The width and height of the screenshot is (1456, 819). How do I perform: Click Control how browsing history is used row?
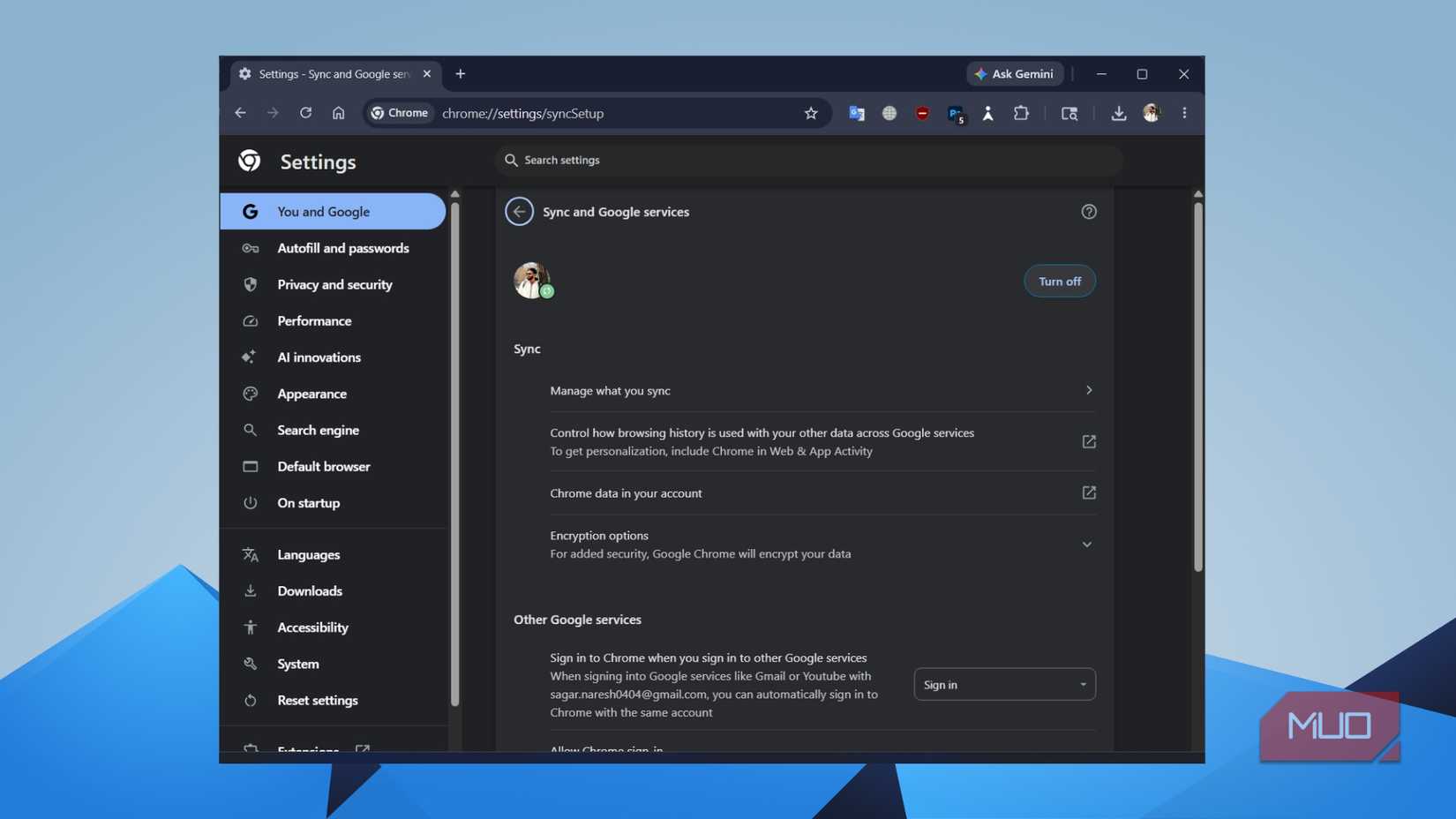click(x=822, y=441)
